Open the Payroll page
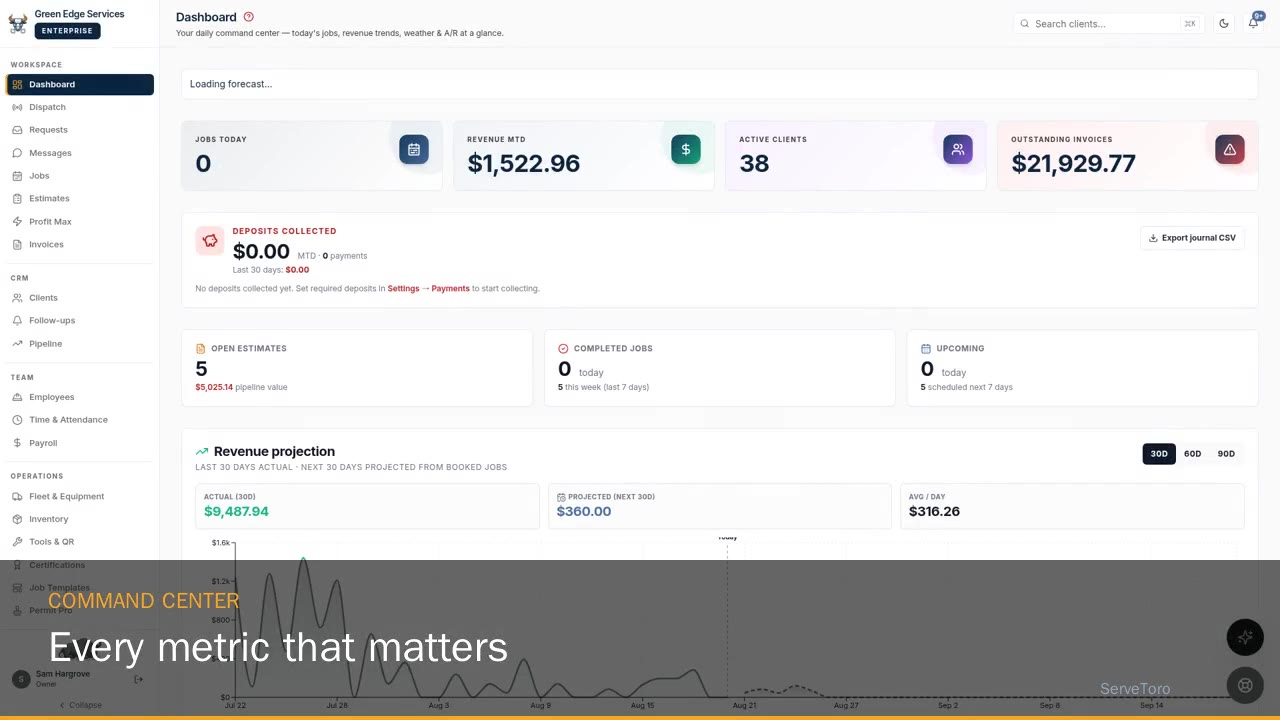The height and width of the screenshot is (720, 1280). point(80,443)
